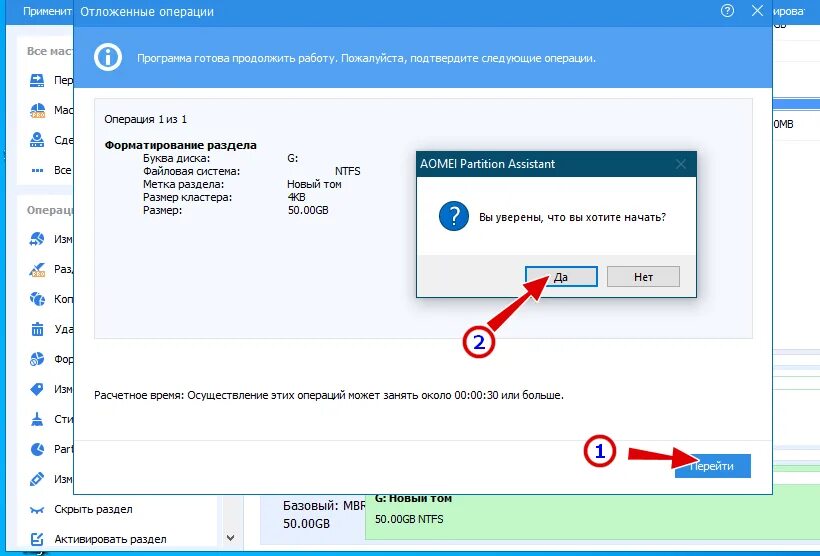Click the resize partition icon (Изм...)
The height and width of the screenshot is (556, 820).
37,239
